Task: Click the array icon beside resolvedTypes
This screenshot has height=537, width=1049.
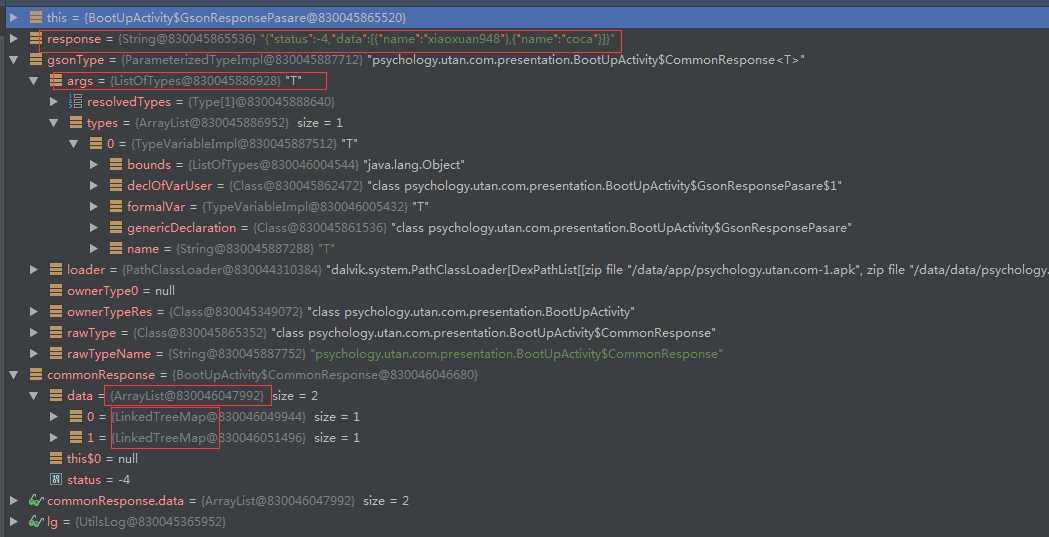Action: (76, 102)
